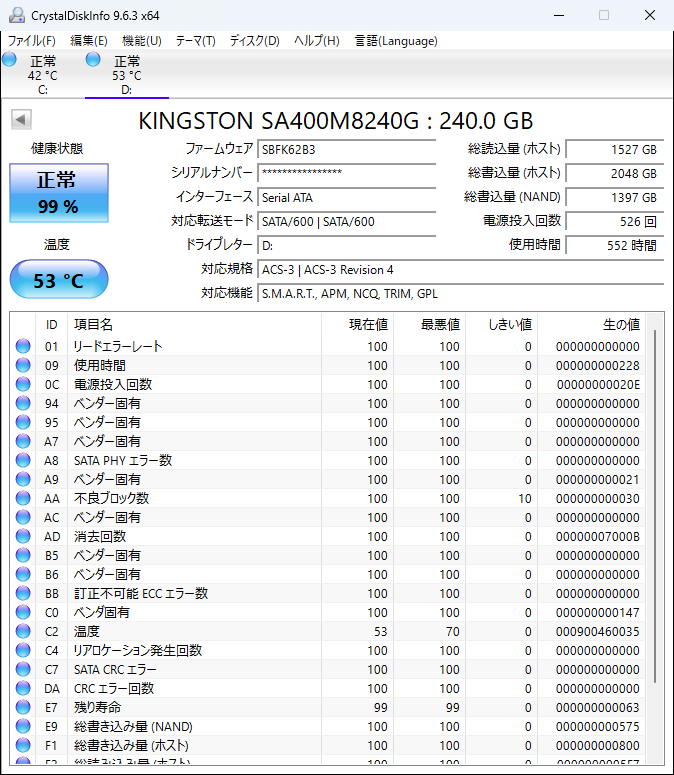
Task: Click raw value 00000007000B in 消去回数 row
Action: 597,536
